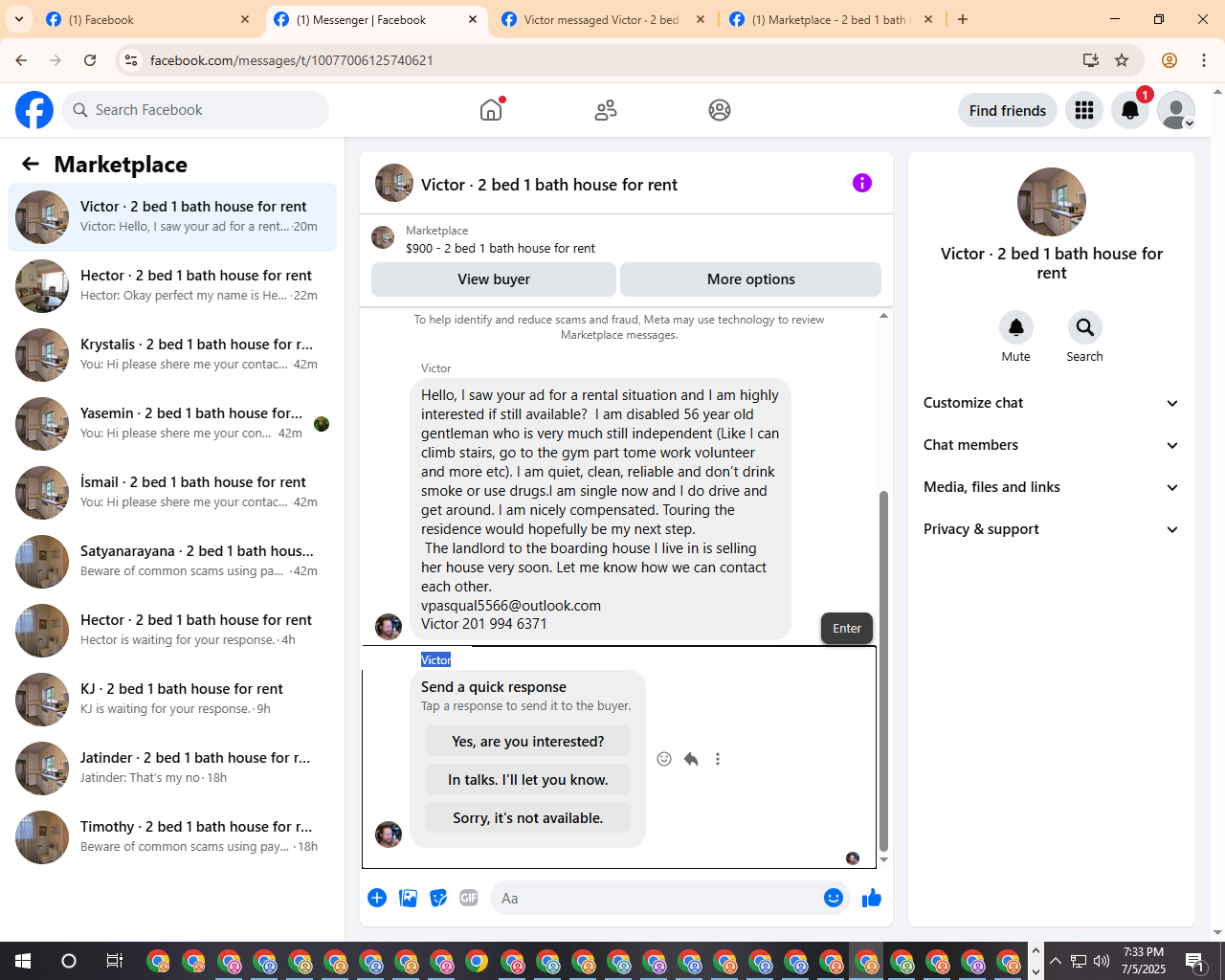Open volume control in system tray

pyautogui.click(x=1102, y=961)
